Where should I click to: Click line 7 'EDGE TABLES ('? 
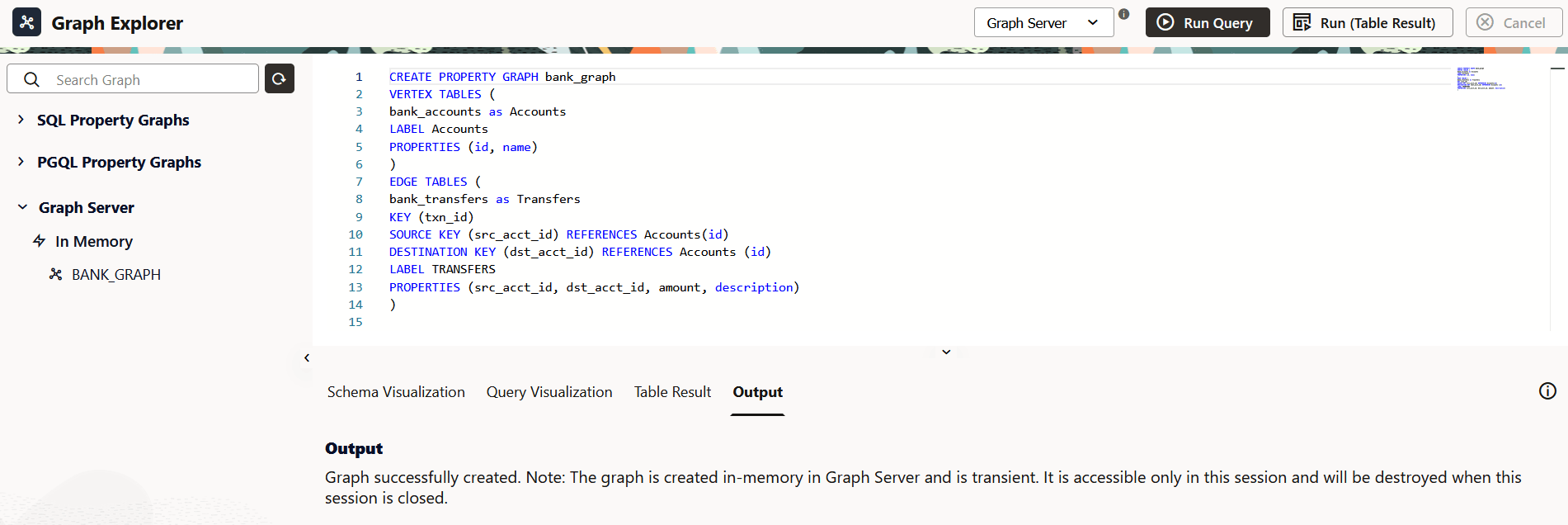[436, 182]
